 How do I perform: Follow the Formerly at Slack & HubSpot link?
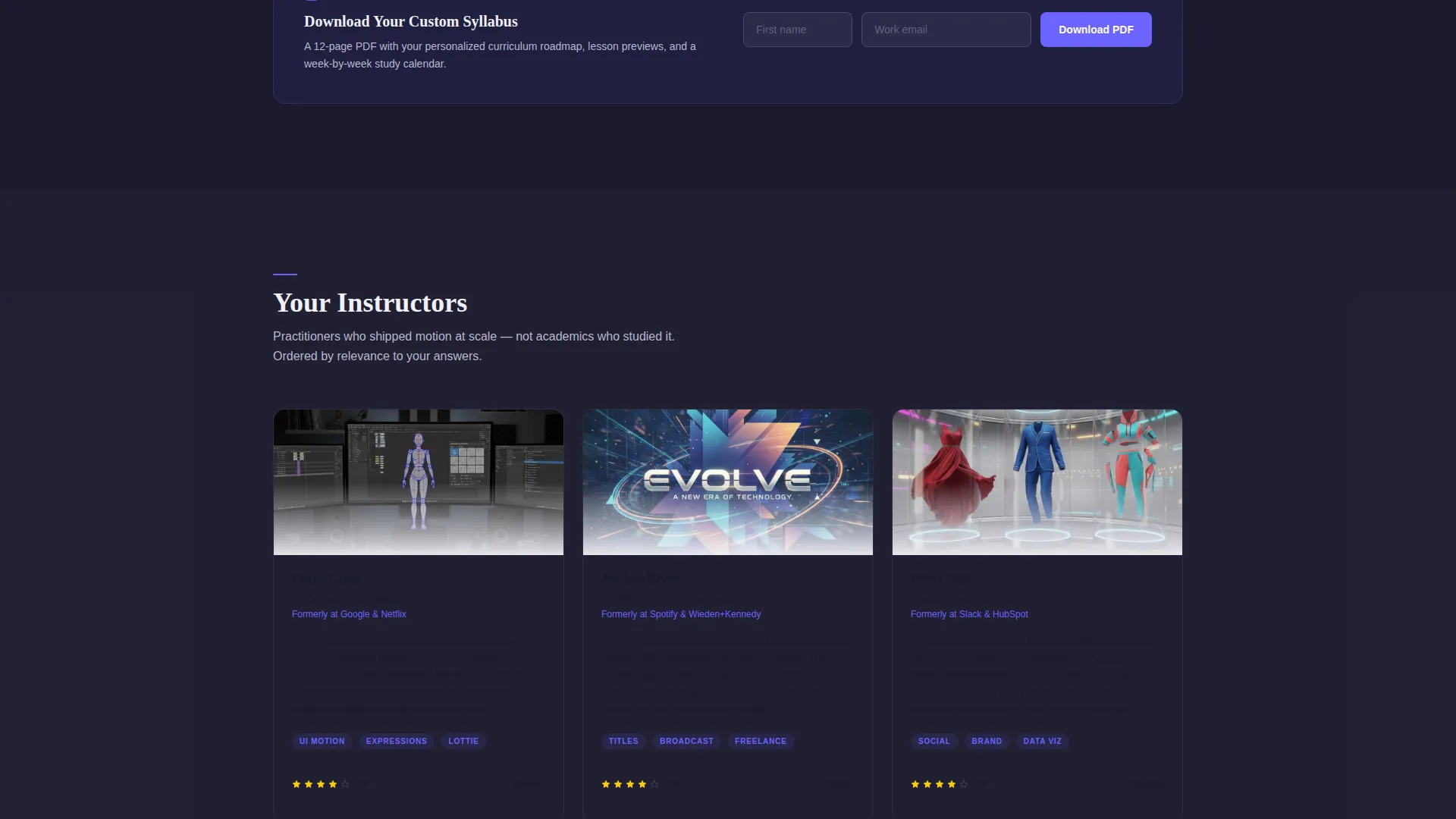(x=969, y=614)
